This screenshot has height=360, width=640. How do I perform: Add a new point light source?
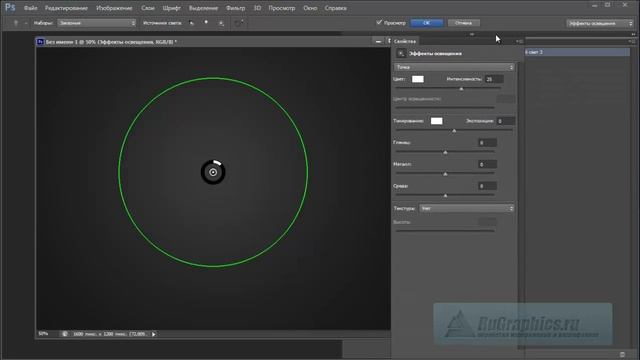click(x=206, y=23)
